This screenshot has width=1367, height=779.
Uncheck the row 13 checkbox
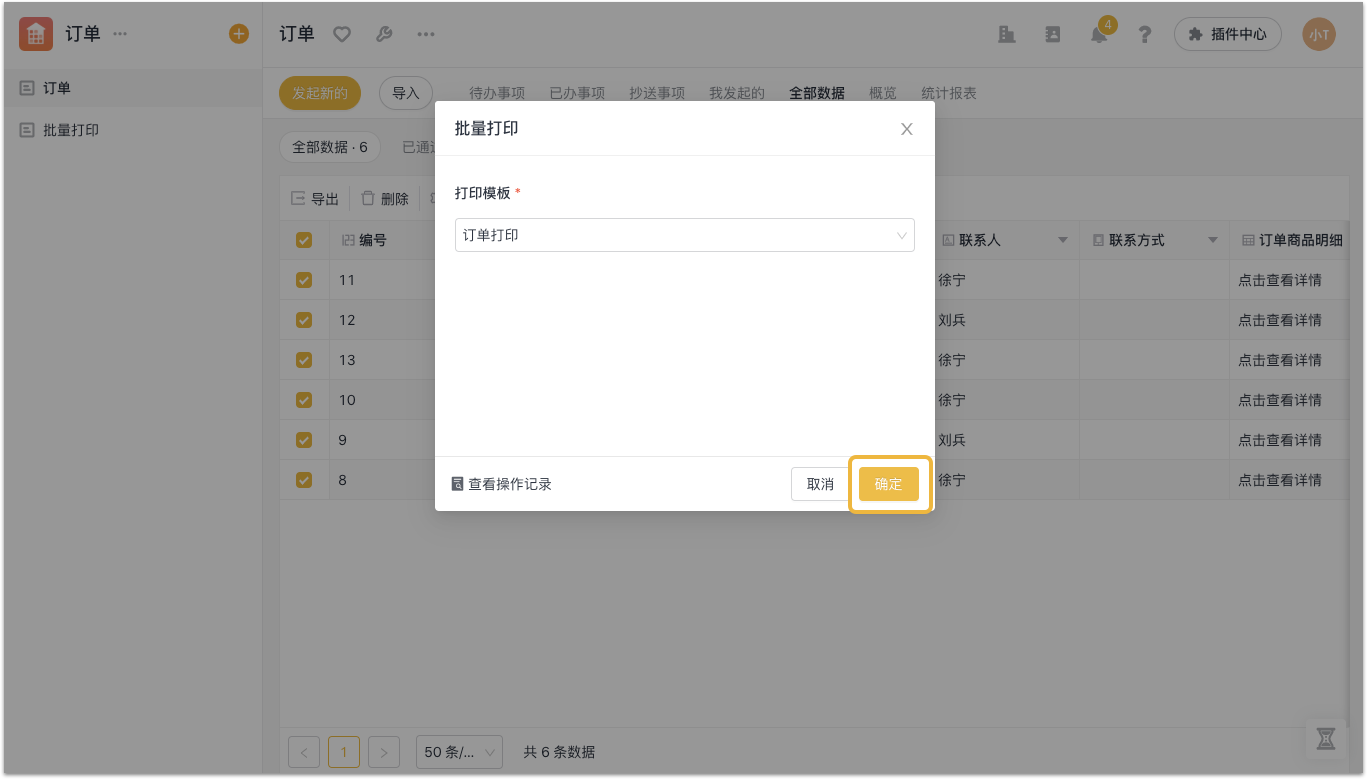tap(304, 360)
